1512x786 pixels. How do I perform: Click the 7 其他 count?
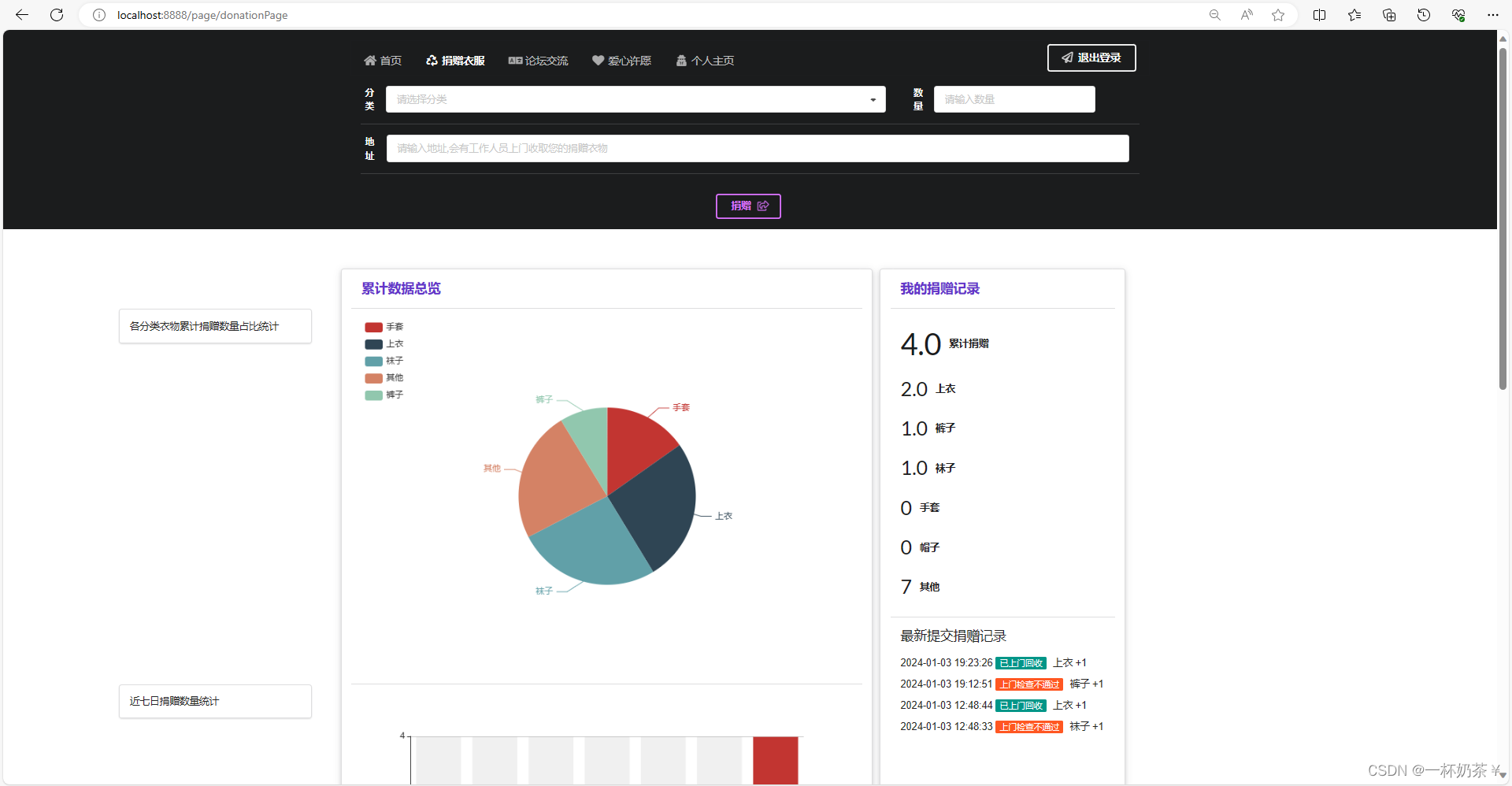pyautogui.click(x=920, y=587)
